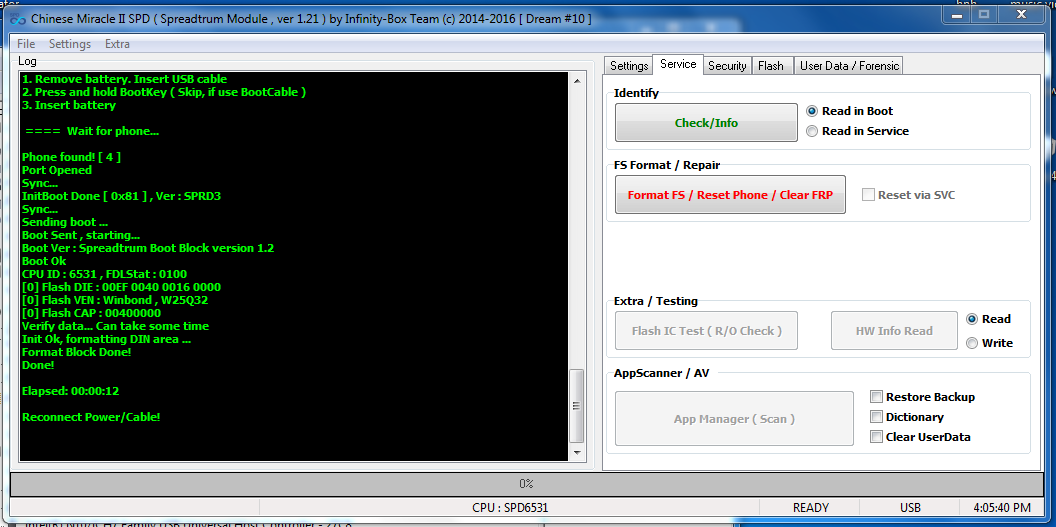Enable the Restore Backup checkbox

(876, 397)
